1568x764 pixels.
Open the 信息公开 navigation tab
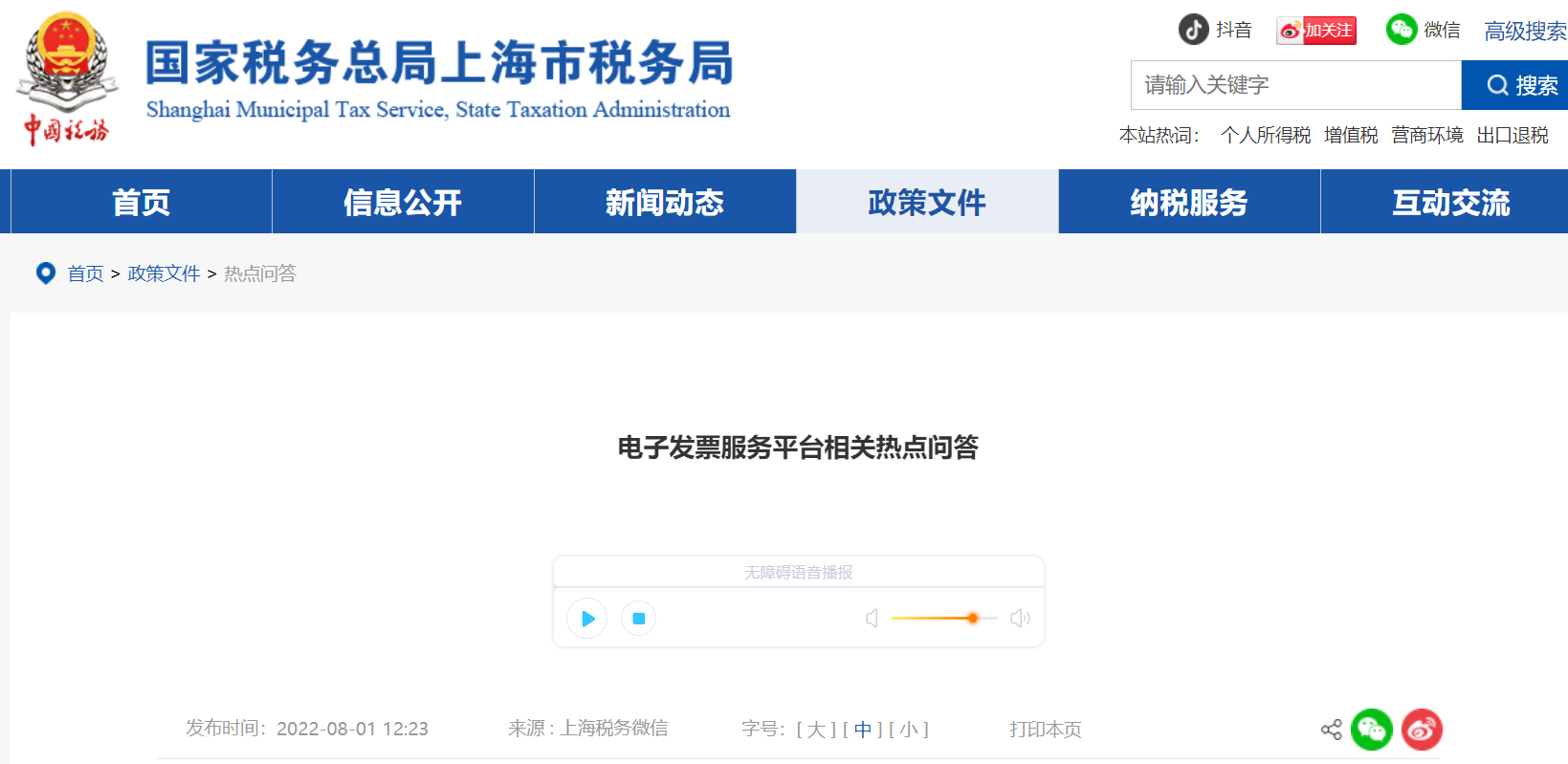[403, 202]
